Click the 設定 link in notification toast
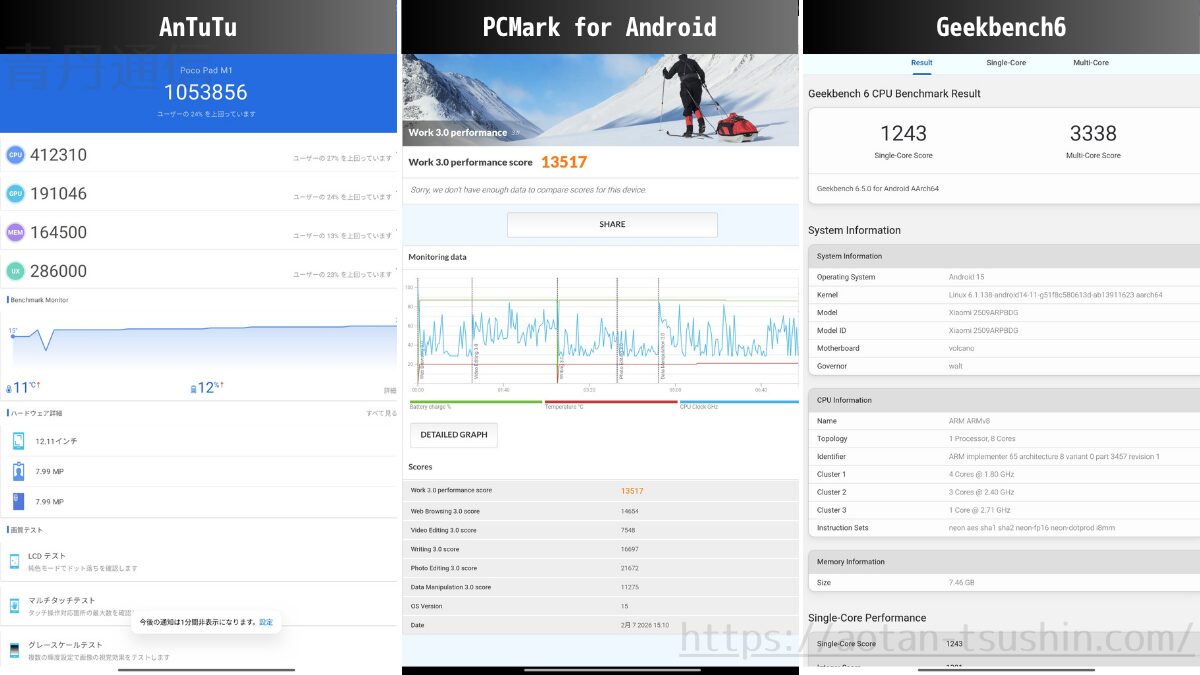The width and height of the screenshot is (1200, 675). click(x=266, y=622)
